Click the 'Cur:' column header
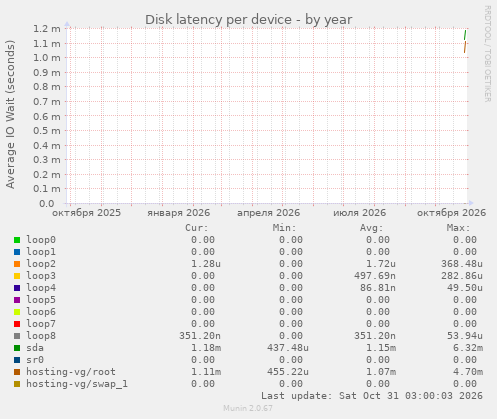Screen dimensions: 497x419 [x=197, y=228]
